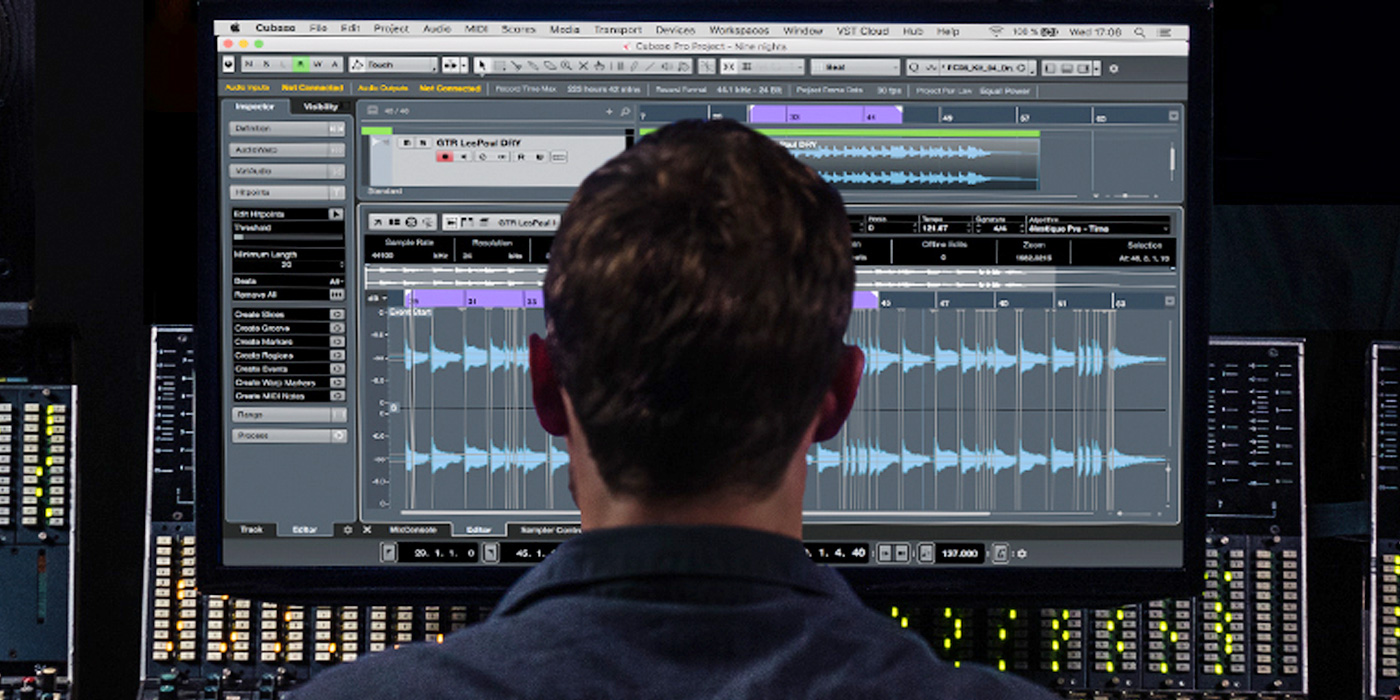Adjust the hitpoint Threshold slider
Screen dimensions: 1400x700
288,237
